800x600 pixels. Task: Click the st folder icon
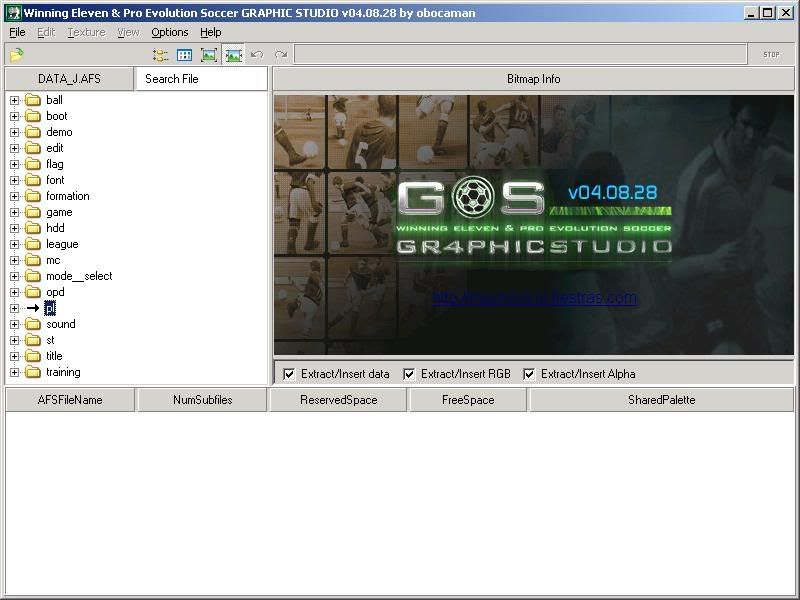(x=33, y=340)
